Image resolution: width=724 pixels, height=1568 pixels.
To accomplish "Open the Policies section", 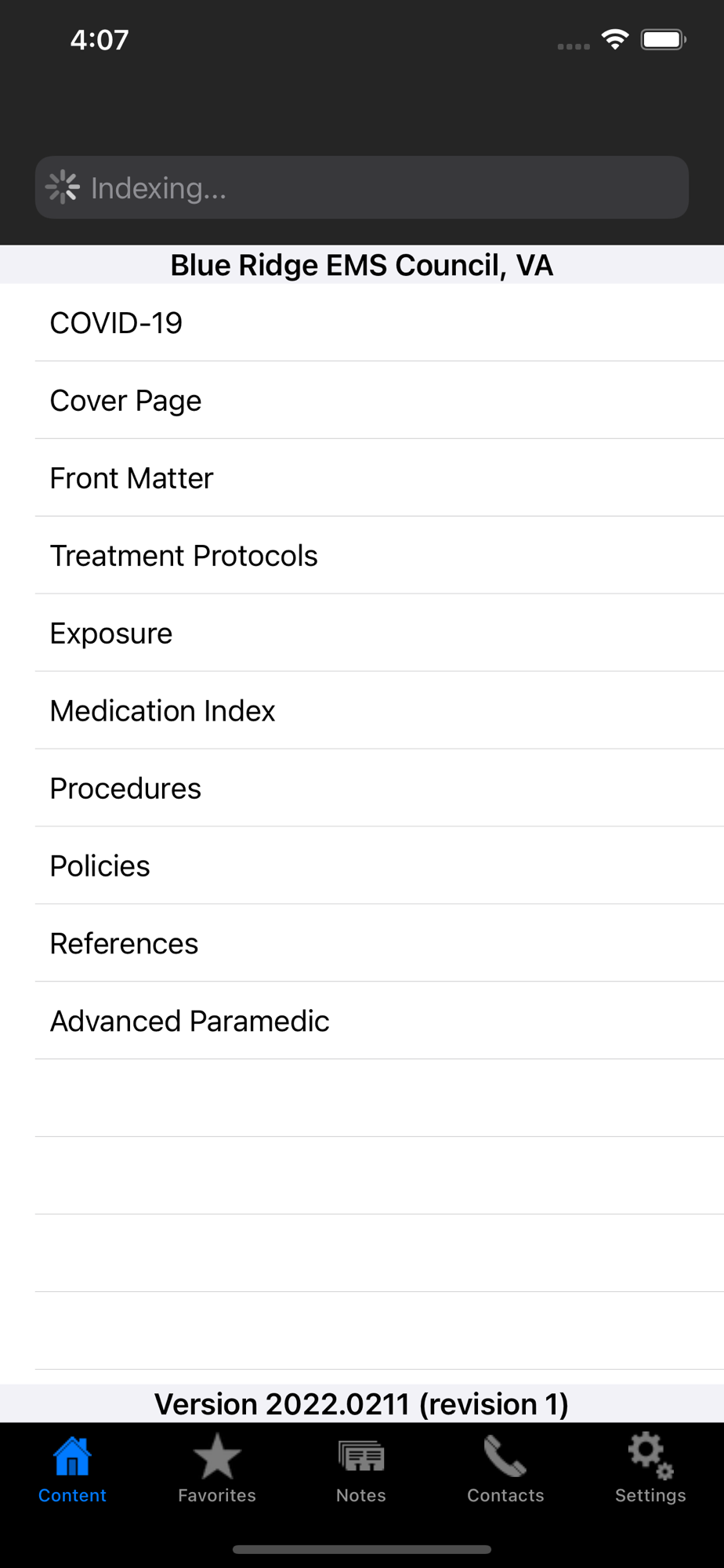I will [100, 866].
